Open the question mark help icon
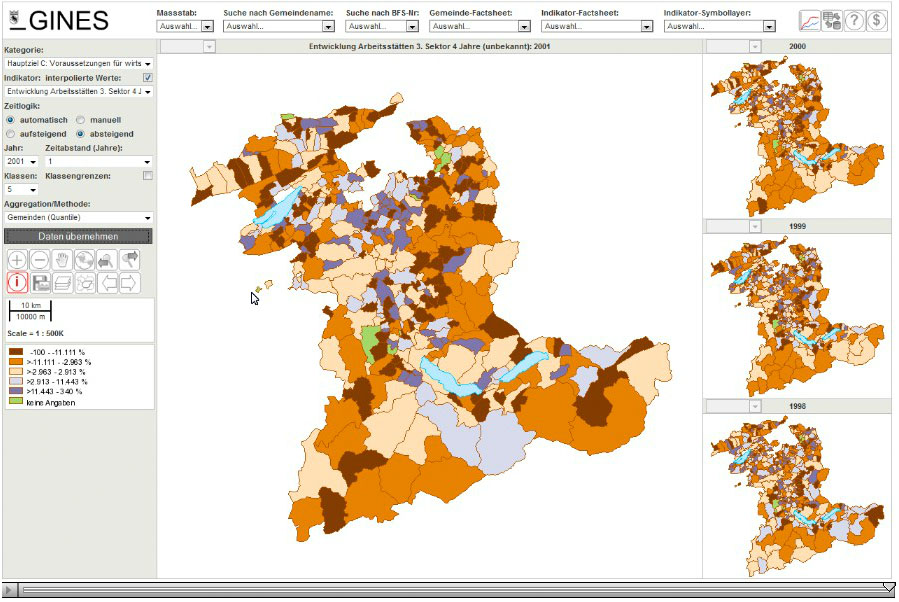This screenshot has width=899, height=602. click(x=854, y=21)
